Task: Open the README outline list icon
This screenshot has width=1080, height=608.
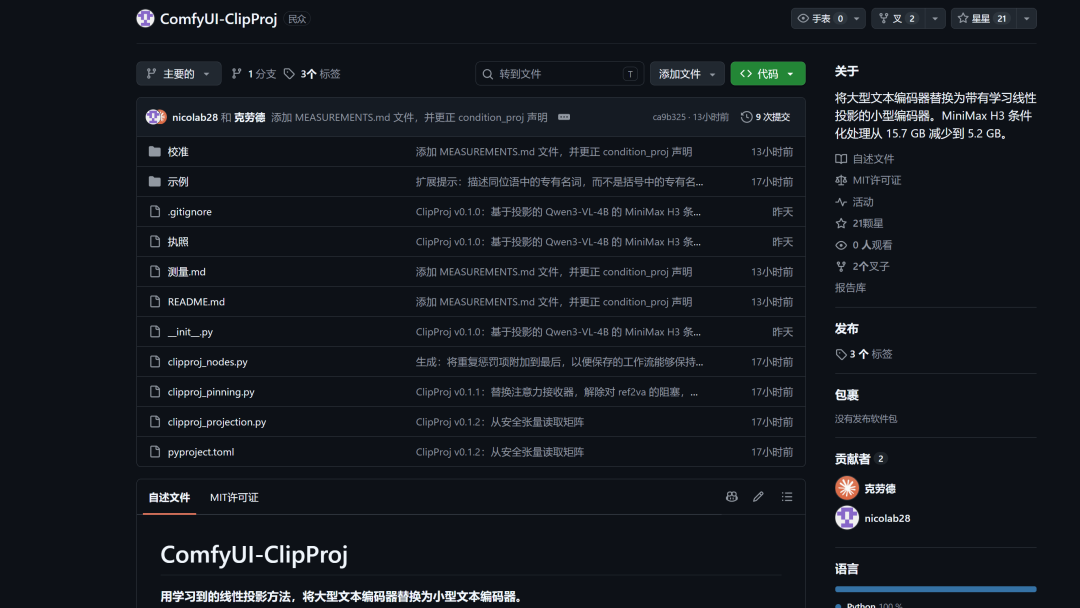Action: 787,496
